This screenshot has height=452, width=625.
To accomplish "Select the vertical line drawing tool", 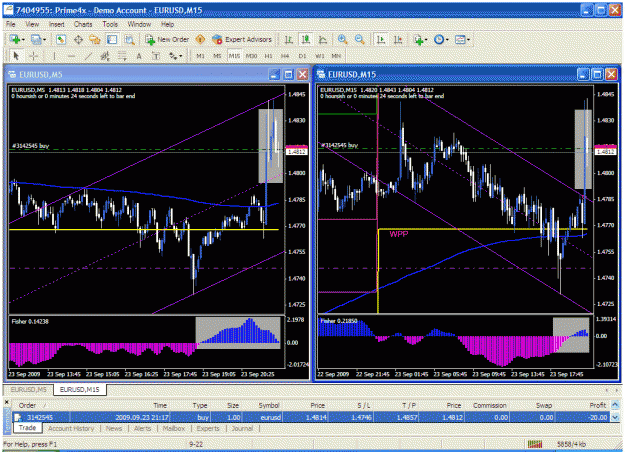I will 54,56.
